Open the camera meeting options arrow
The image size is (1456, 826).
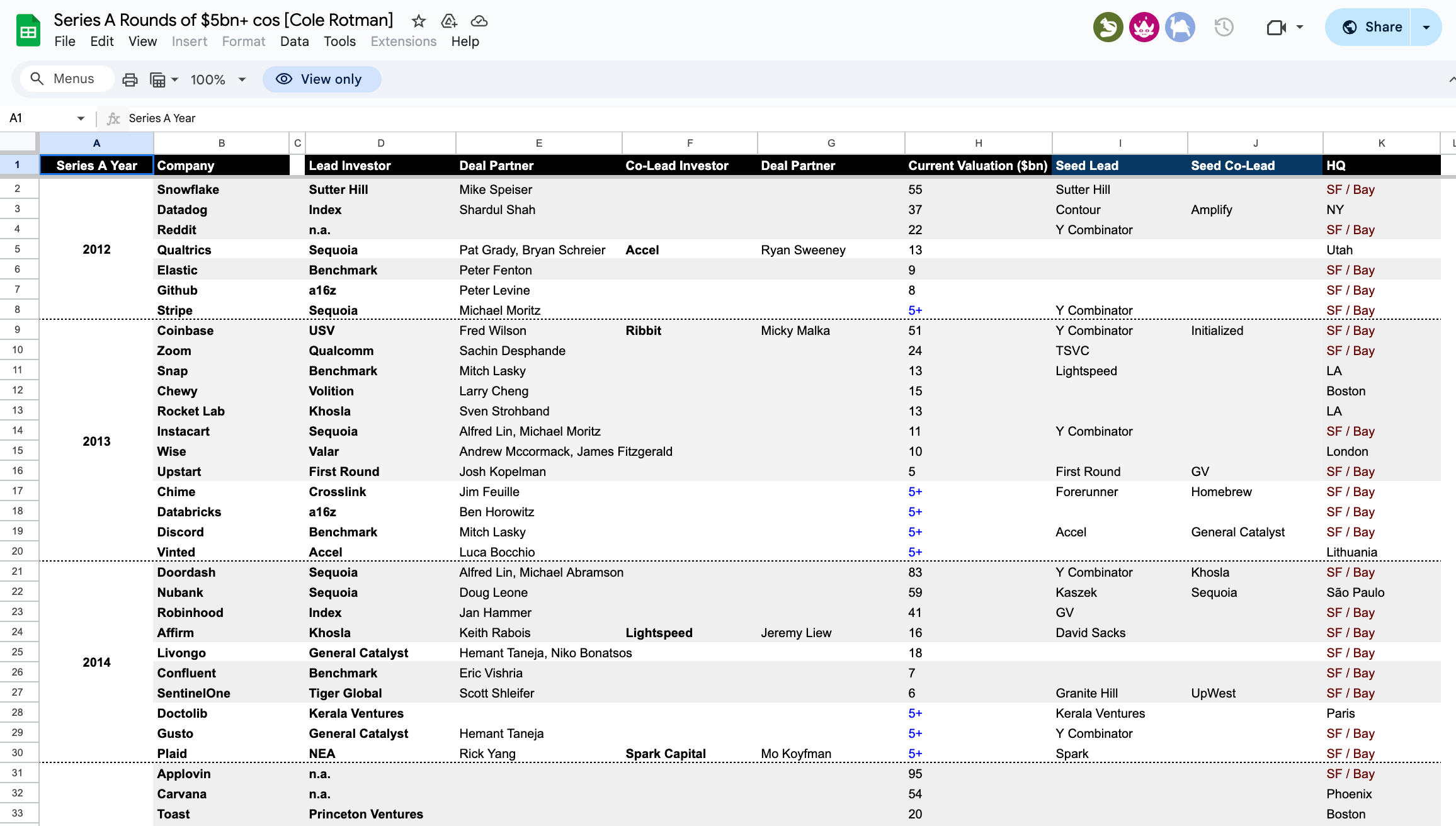[x=1300, y=27]
